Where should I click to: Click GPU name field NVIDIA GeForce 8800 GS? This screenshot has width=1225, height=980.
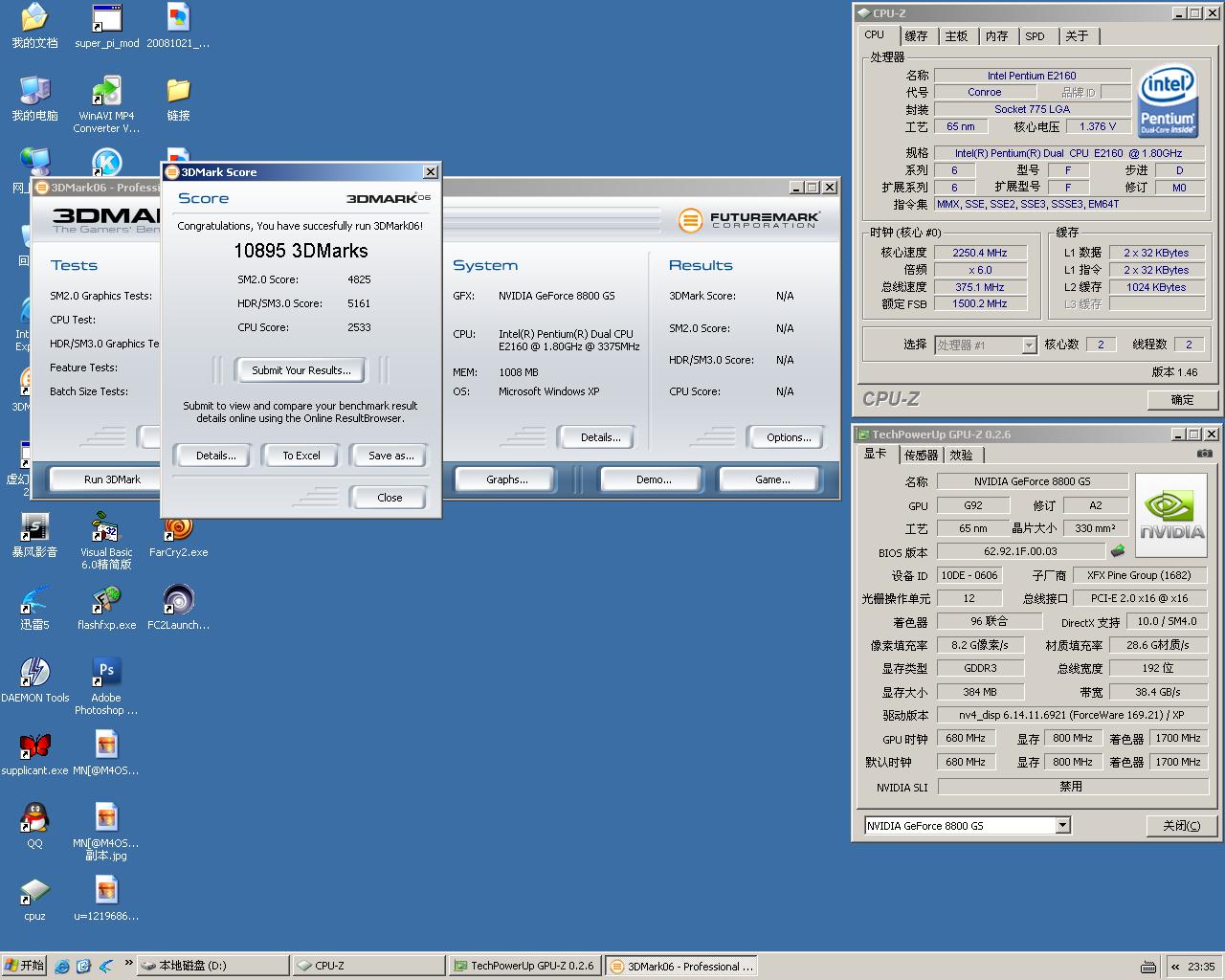point(1032,481)
